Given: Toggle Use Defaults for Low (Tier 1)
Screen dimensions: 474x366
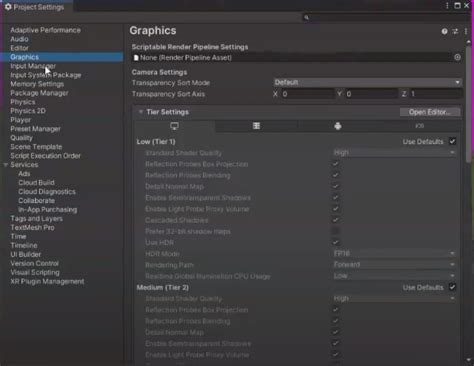Looking at the screenshot, I should pyautogui.click(x=452, y=141).
